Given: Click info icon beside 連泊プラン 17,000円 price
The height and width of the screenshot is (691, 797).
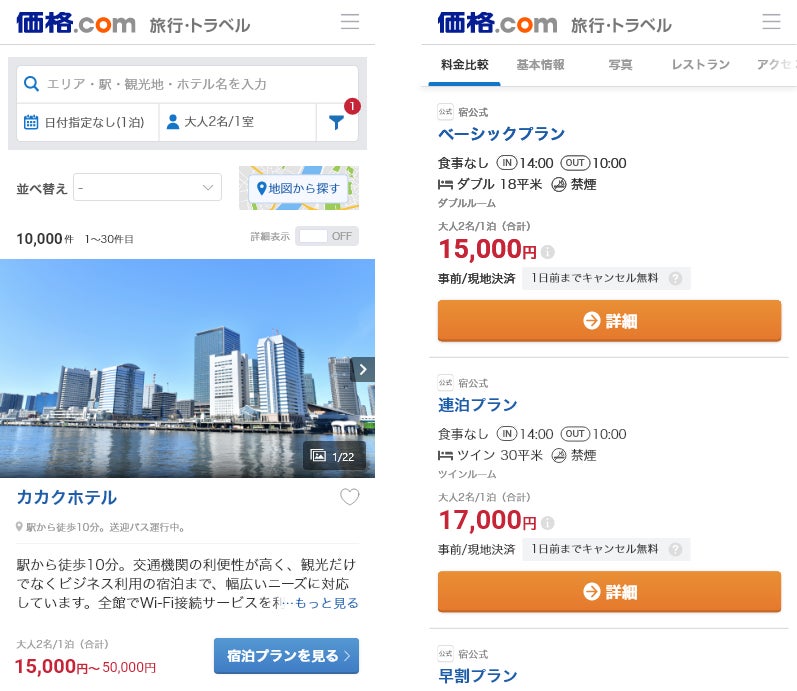Looking at the screenshot, I should click(x=548, y=523).
